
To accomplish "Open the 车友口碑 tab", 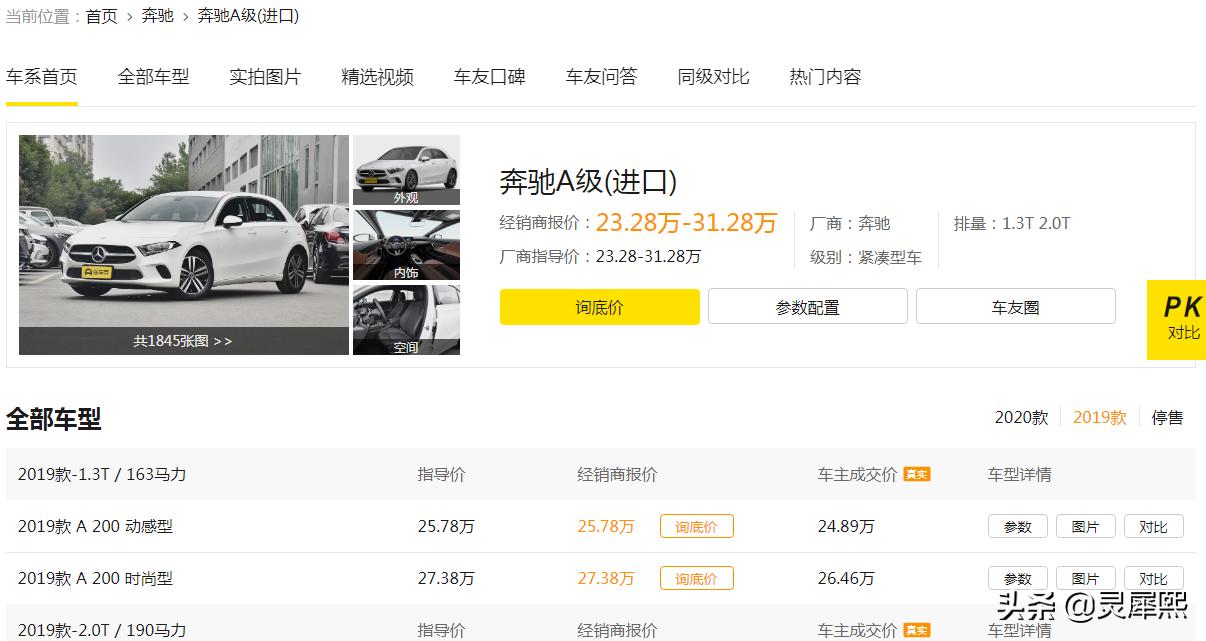I will (489, 77).
